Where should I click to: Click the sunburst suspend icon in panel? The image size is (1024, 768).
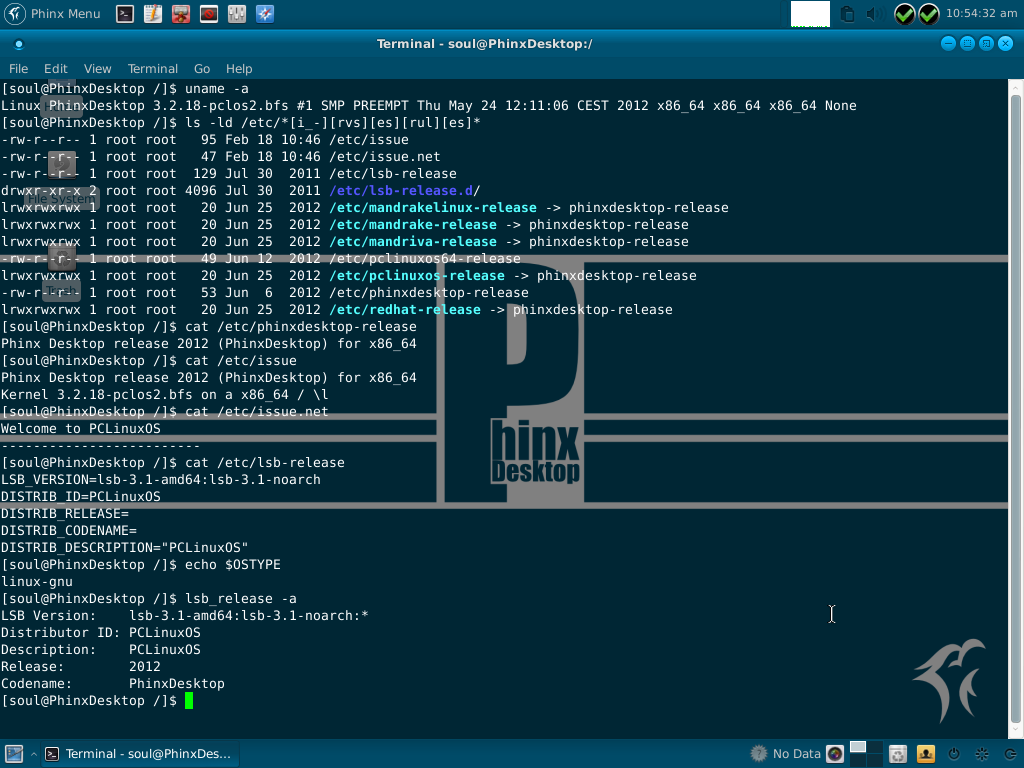click(x=982, y=754)
